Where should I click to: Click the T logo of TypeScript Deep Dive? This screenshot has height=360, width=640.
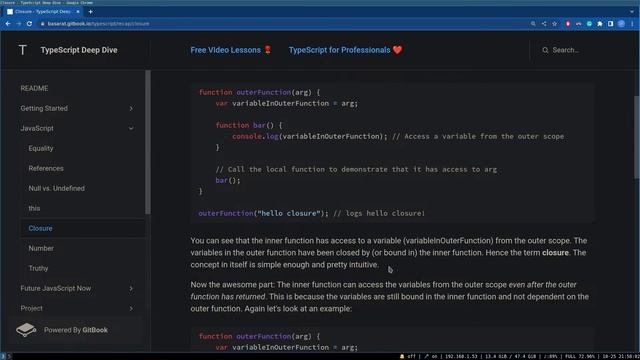[x=23, y=50]
